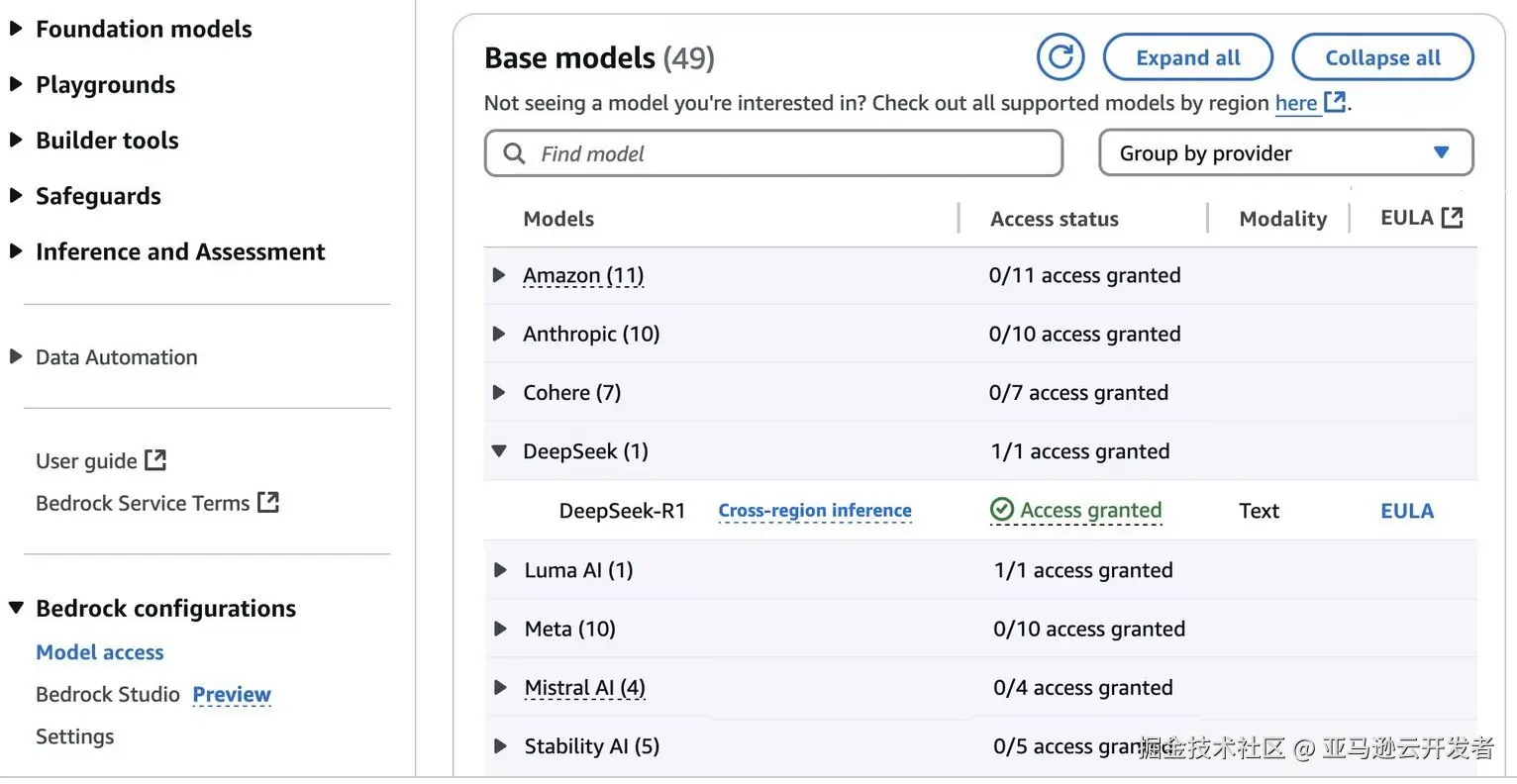The image size is (1517, 784).
Task: Open the Group by provider dropdown
Action: pos(1285,153)
